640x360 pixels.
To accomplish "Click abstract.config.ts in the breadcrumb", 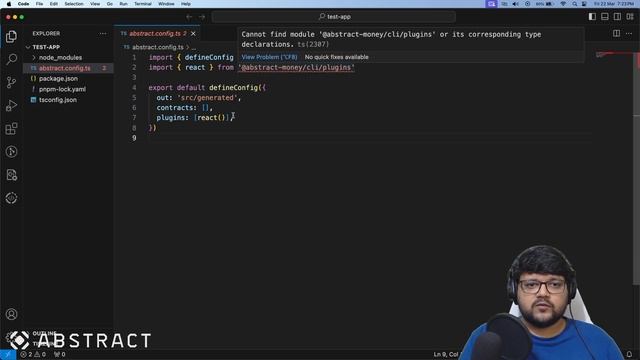I will (158, 47).
